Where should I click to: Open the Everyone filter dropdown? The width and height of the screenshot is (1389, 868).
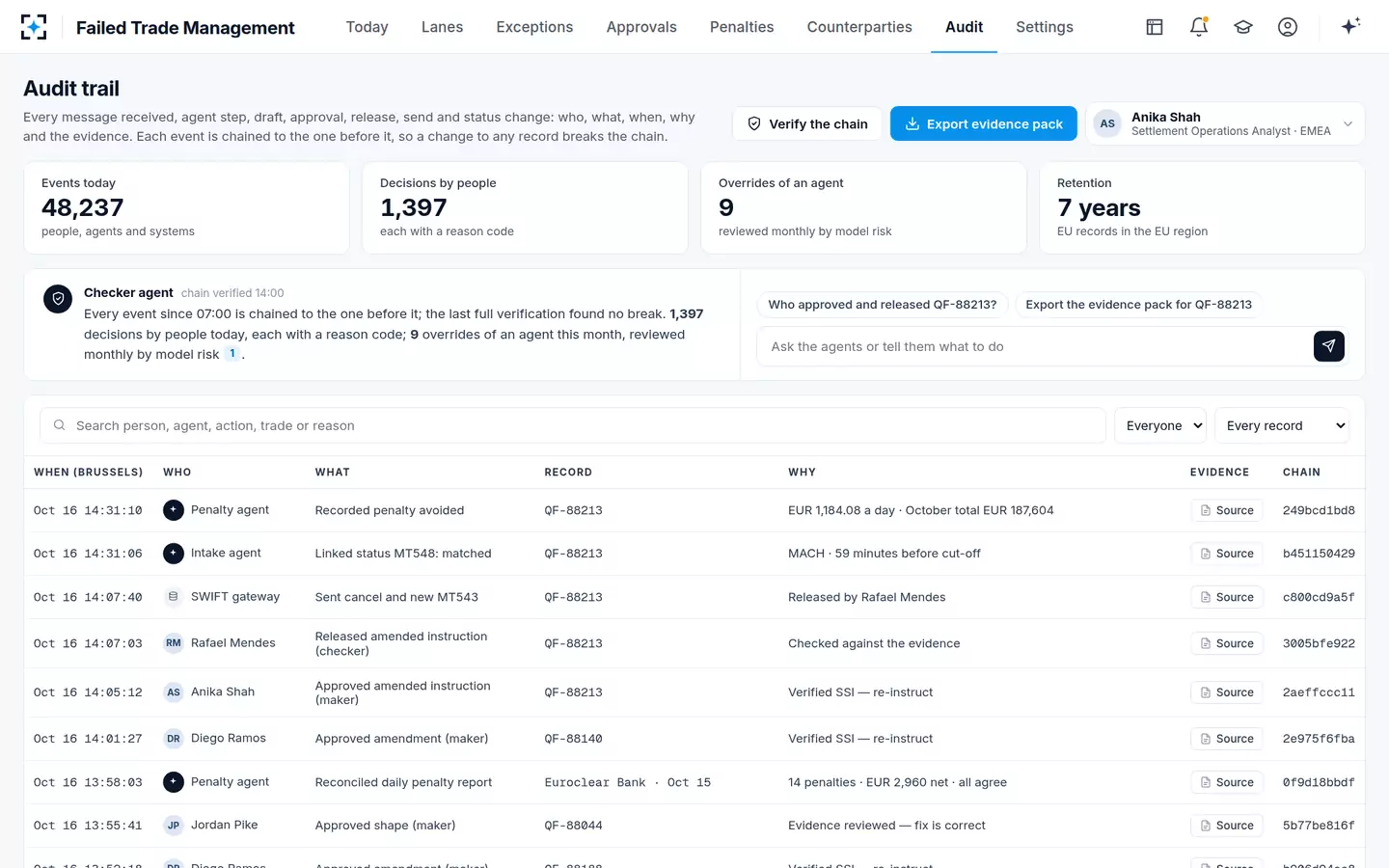click(1160, 425)
